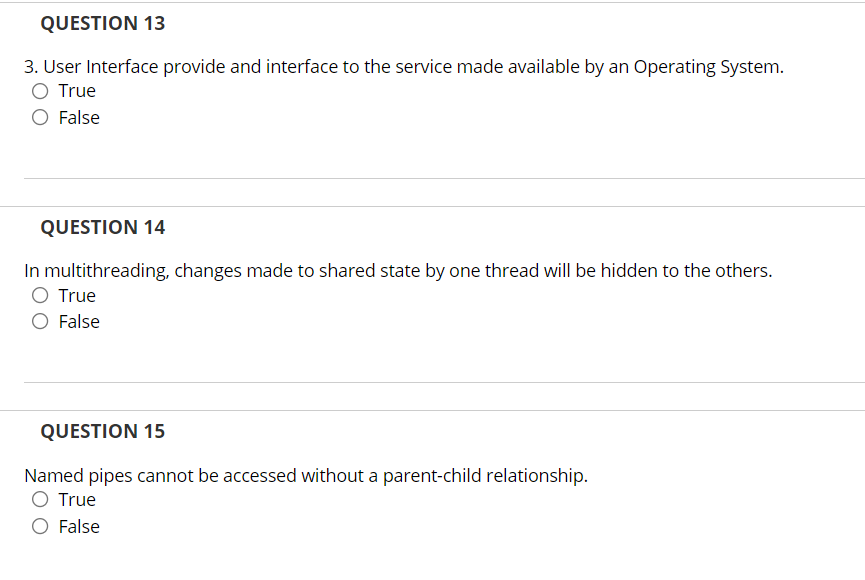This screenshot has width=865, height=580.
Task: Click the True label beside Question 15 radio
Action: (x=77, y=499)
